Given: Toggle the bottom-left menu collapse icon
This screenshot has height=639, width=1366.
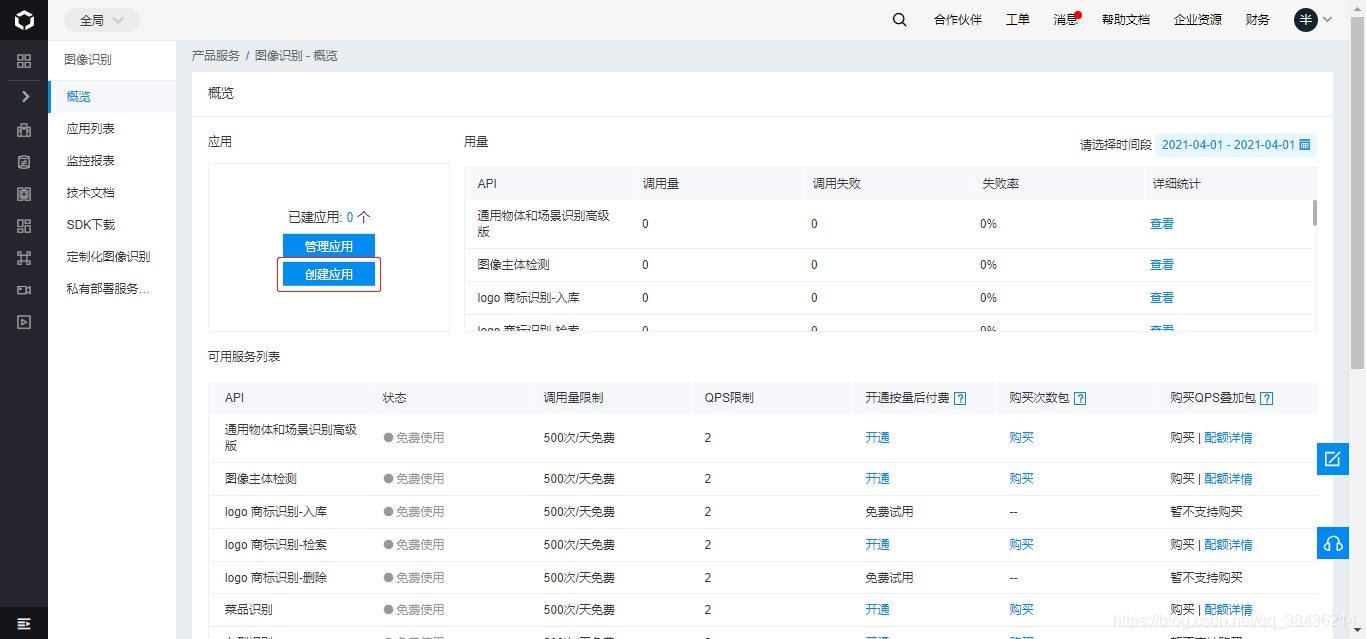Looking at the screenshot, I should [x=24, y=623].
